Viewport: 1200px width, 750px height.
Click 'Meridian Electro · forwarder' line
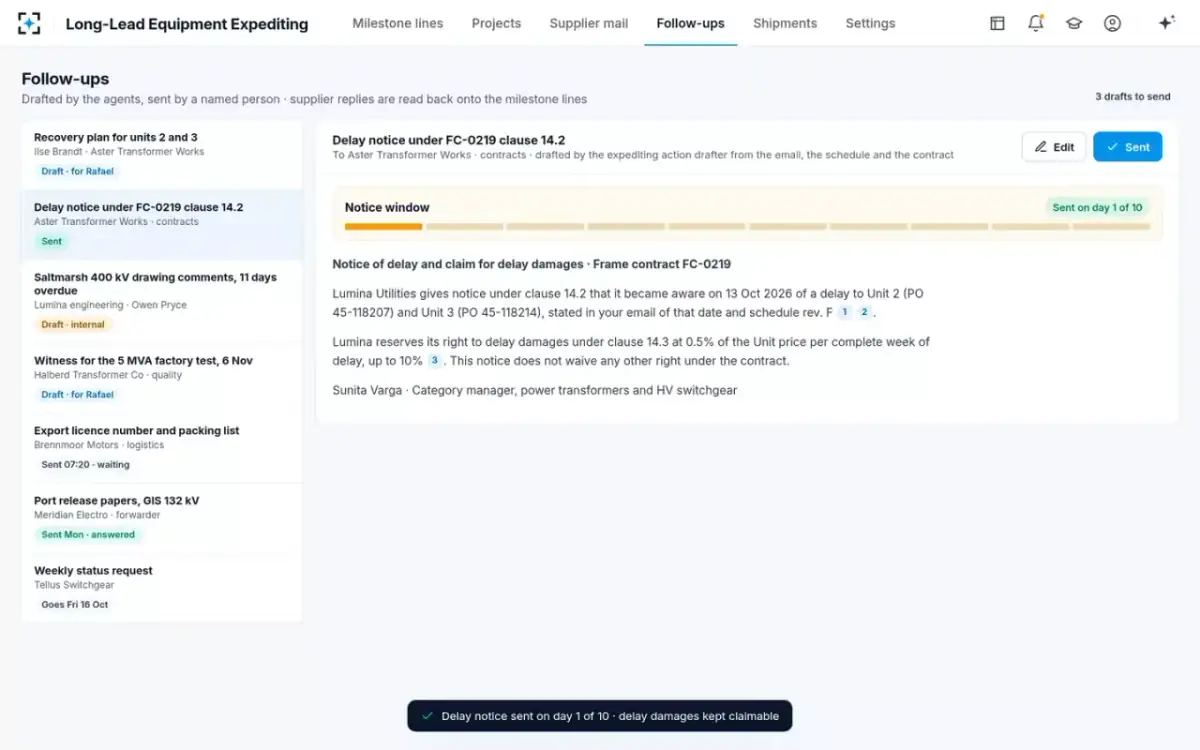click(x=97, y=515)
